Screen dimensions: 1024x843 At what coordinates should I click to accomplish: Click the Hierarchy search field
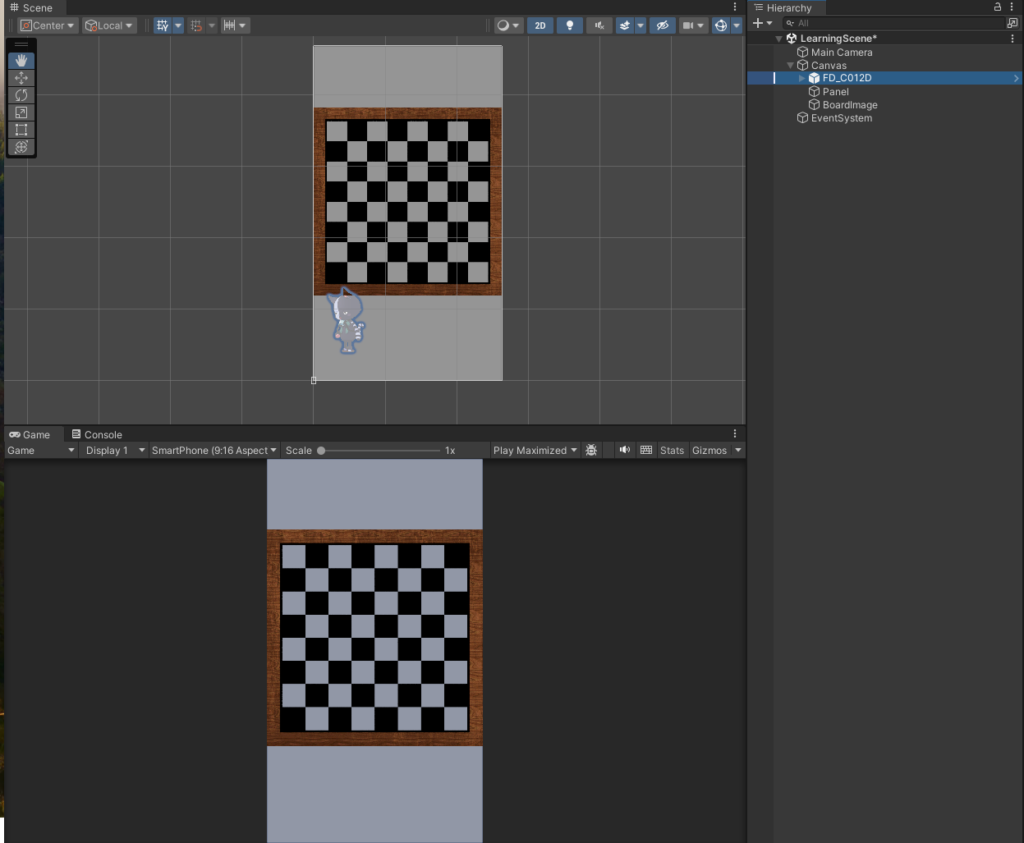coord(895,23)
